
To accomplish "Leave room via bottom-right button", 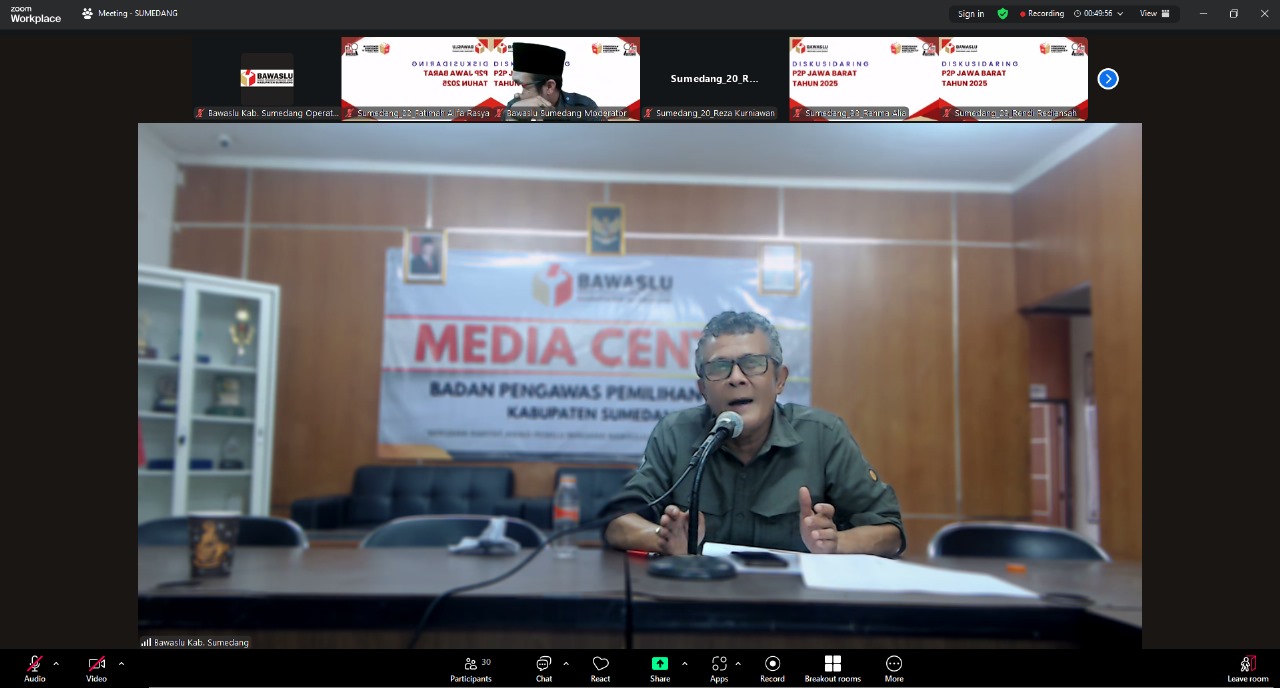I will pos(1247,668).
